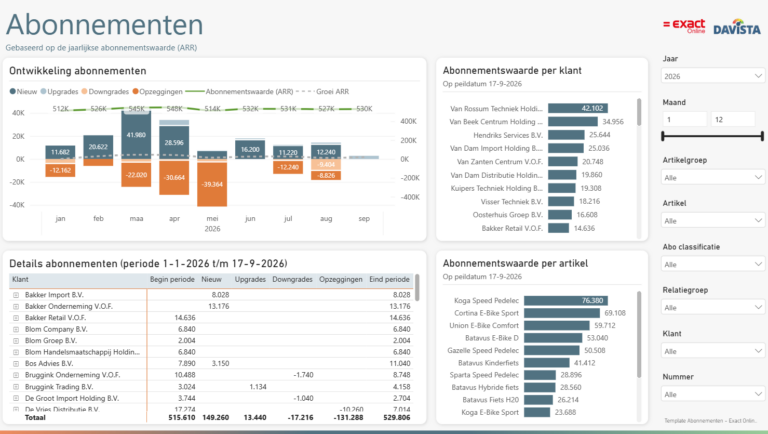This screenshot has height=434, width=768.
Task: Click the Maand end value field
Action: [x=733, y=119]
